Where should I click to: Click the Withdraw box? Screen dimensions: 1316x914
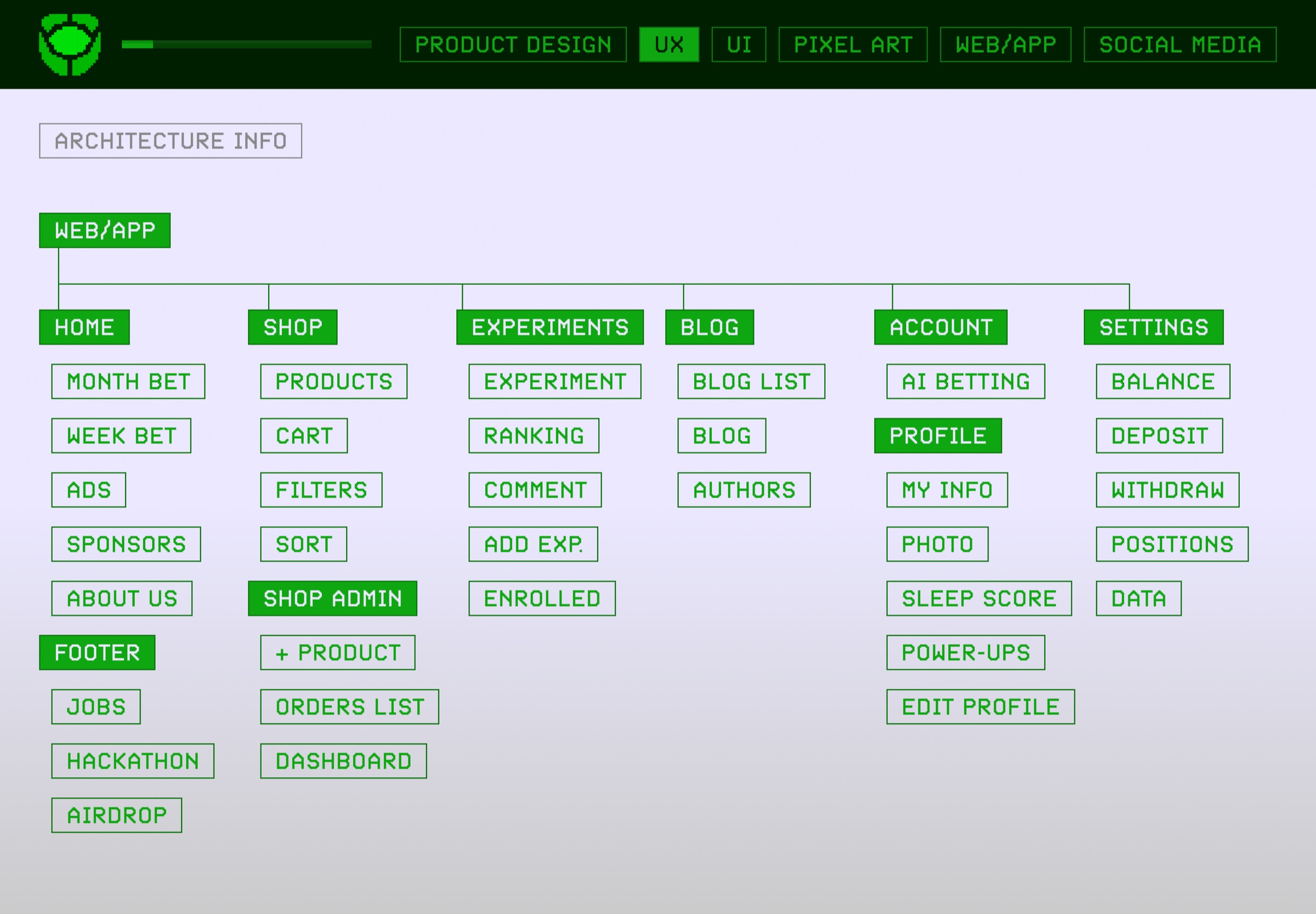point(1168,489)
